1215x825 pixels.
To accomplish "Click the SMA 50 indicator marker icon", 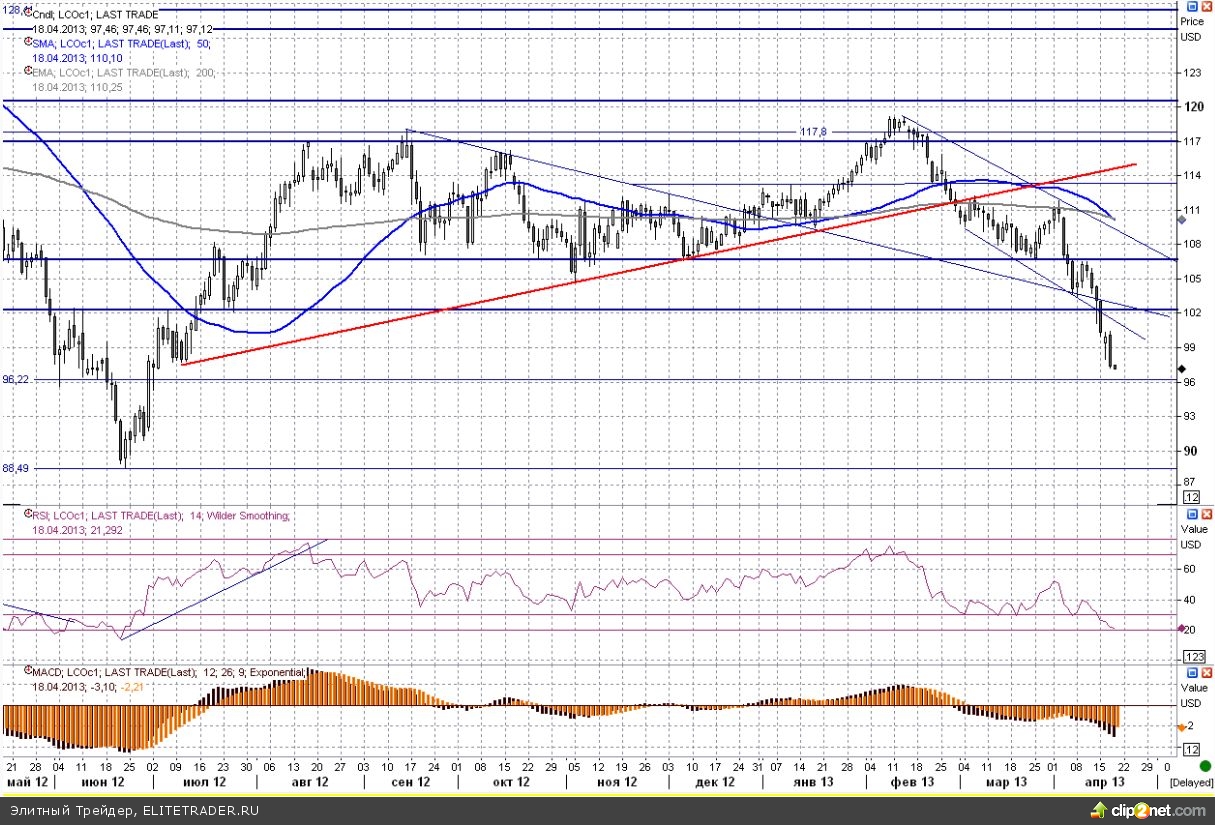I will point(28,44).
